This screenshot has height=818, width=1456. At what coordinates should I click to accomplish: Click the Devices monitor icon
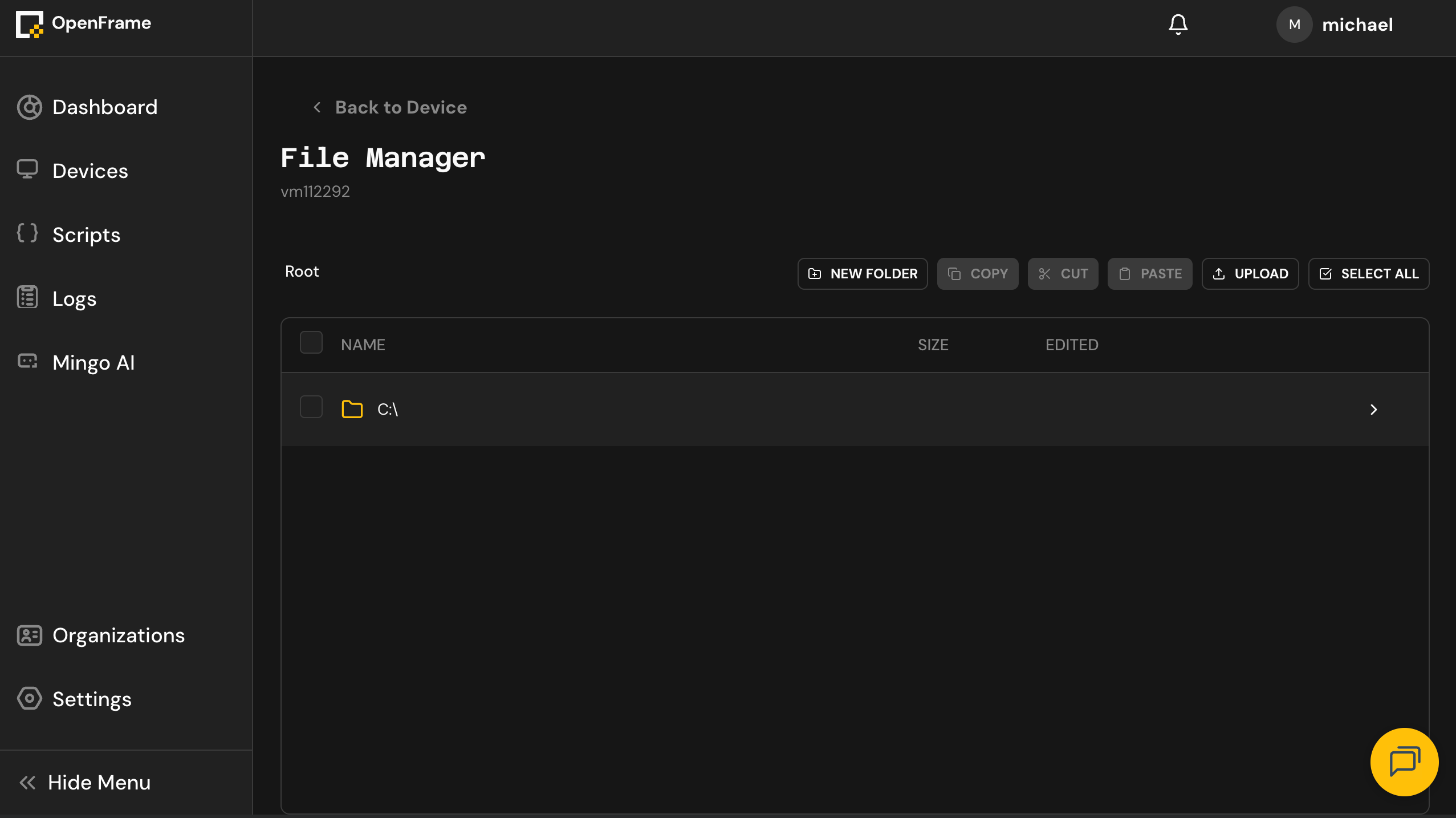(27, 169)
